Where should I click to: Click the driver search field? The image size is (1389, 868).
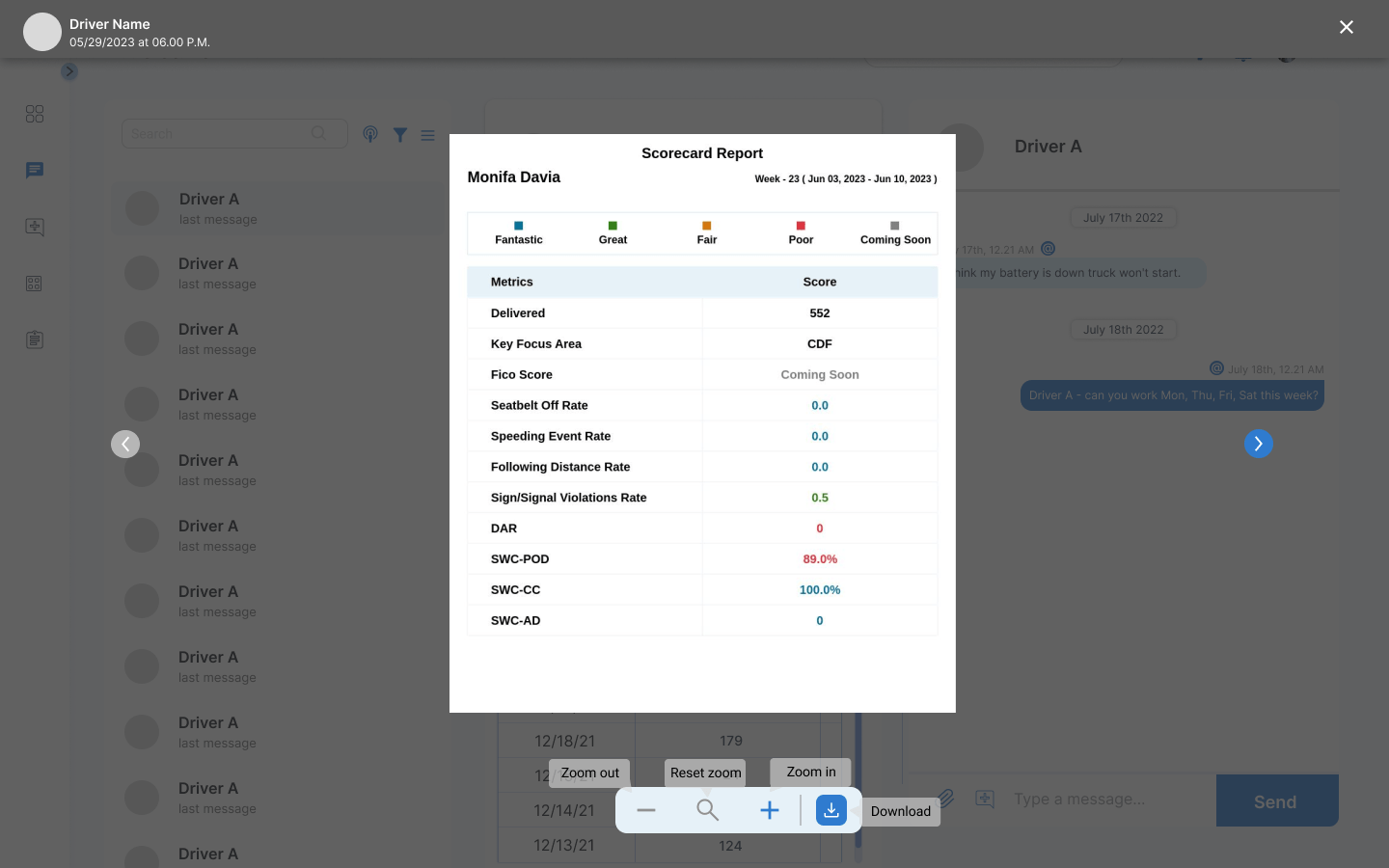222,134
